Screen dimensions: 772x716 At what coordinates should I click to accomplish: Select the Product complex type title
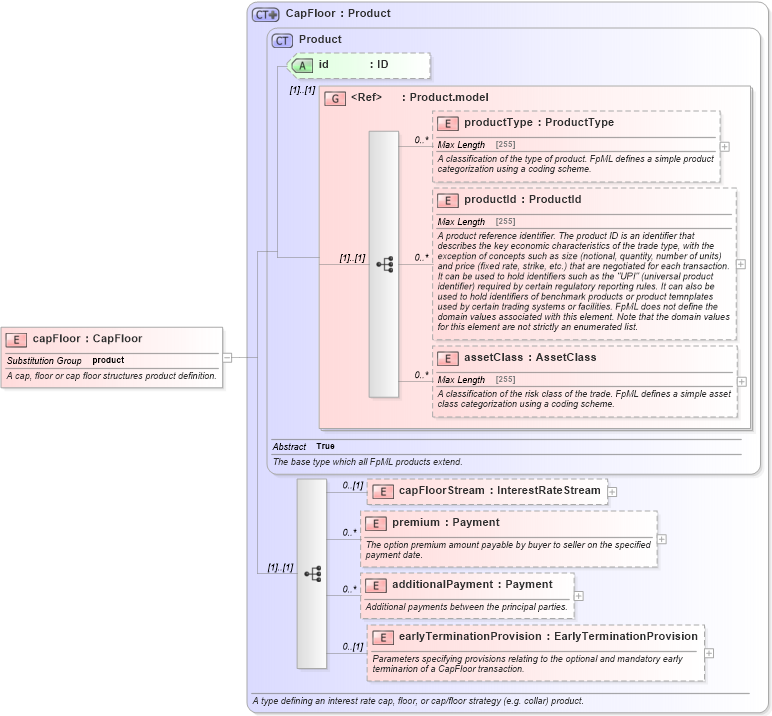coord(320,39)
